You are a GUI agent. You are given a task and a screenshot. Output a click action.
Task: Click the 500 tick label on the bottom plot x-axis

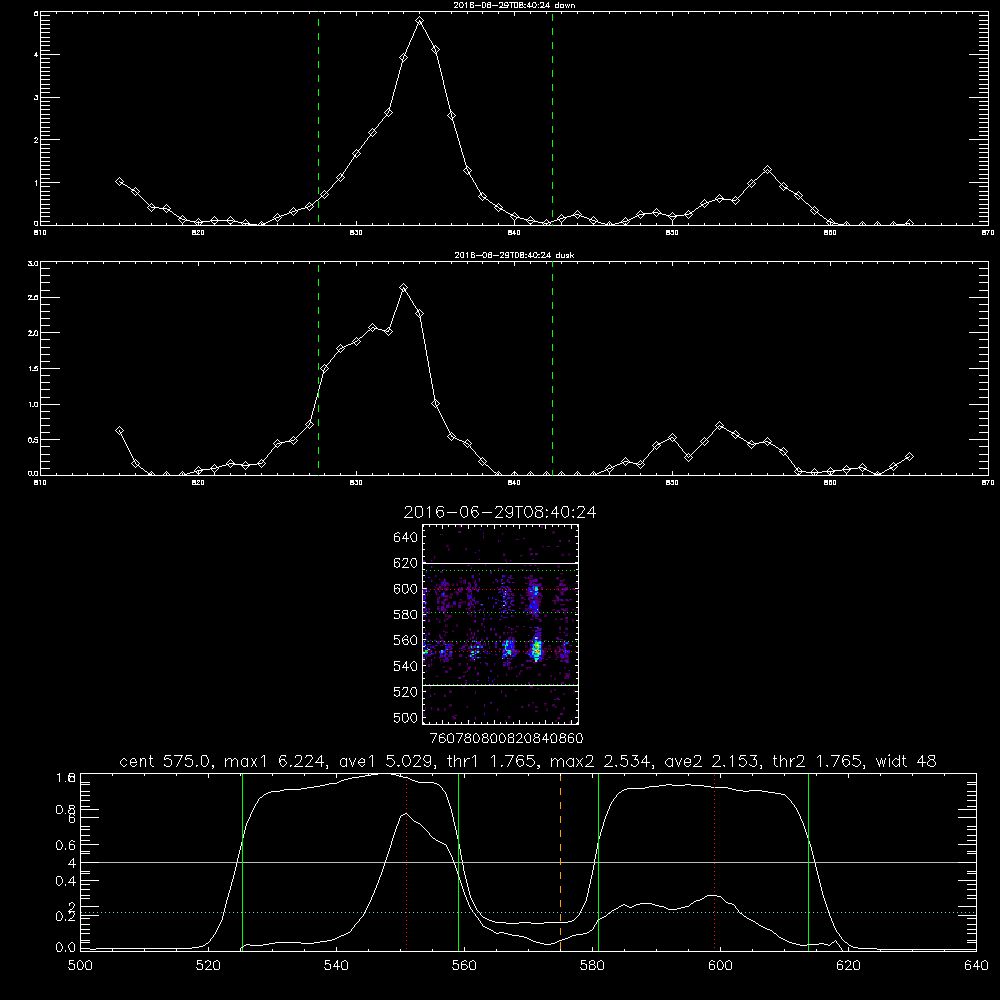pyautogui.click(x=80, y=966)
